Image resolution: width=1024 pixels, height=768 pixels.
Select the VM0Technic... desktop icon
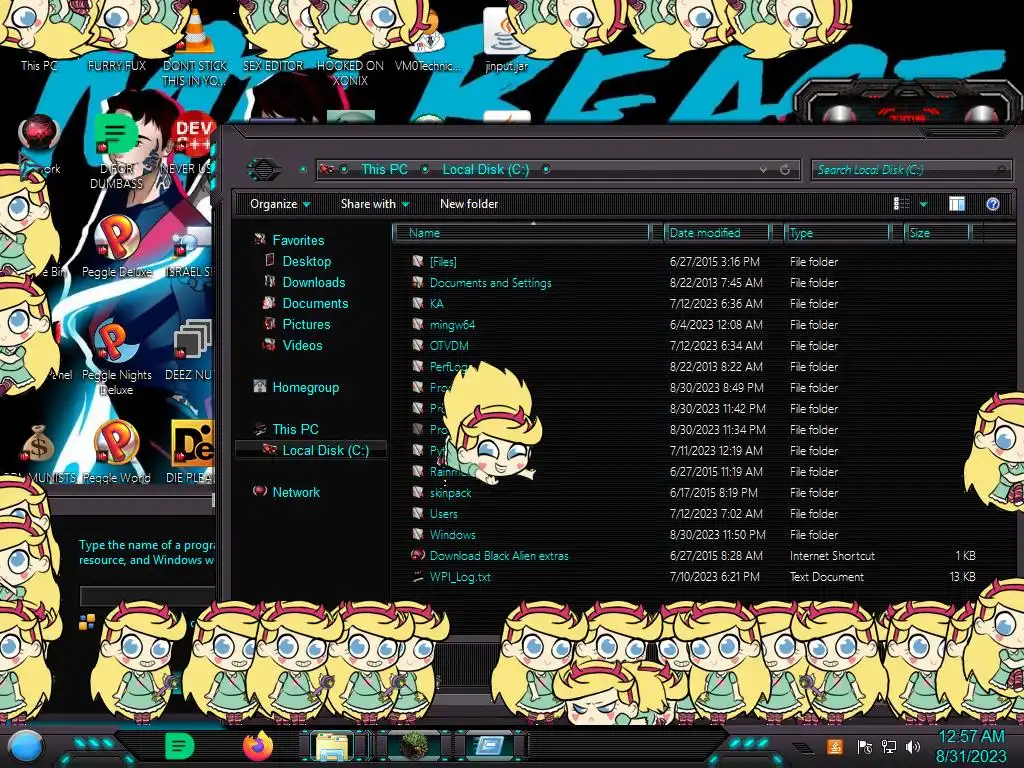click(427, 40)
